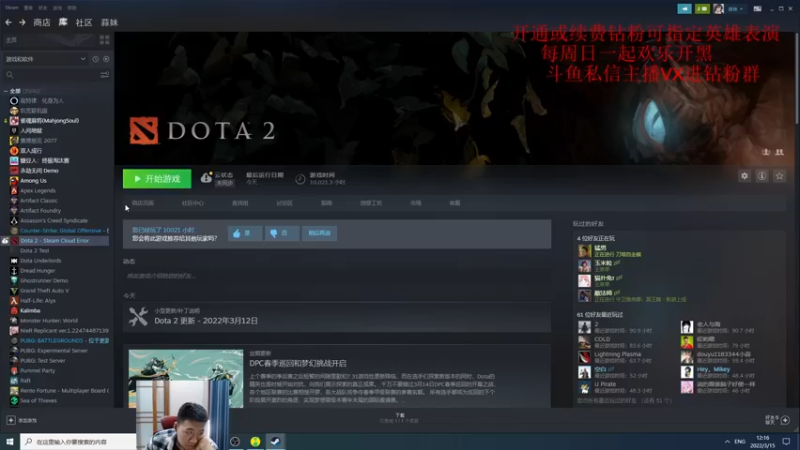This screenshot has width=800, height=450.
Task: Open the store page tab for Dota 2
Action: coord(143,203)
